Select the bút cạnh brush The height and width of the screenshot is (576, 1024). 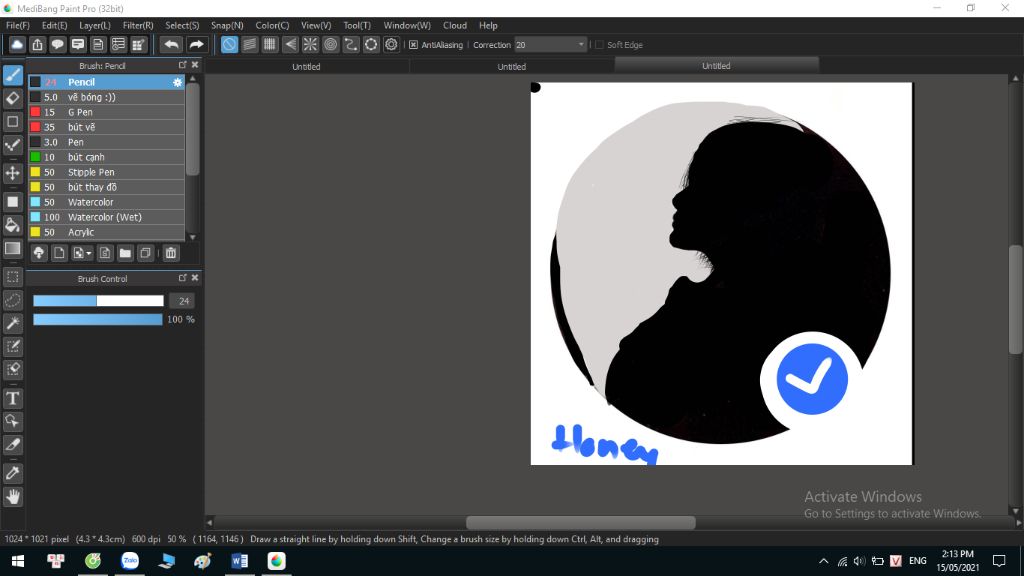[106, 157]
